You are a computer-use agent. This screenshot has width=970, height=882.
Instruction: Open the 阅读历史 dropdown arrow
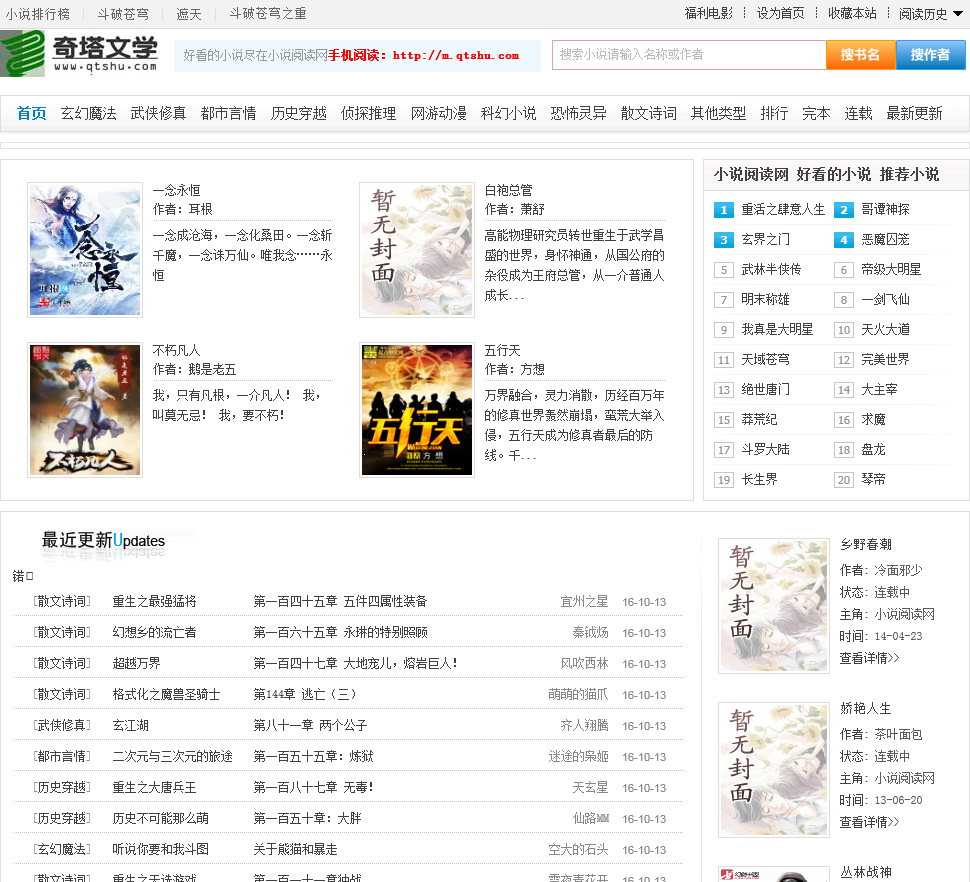958,14
